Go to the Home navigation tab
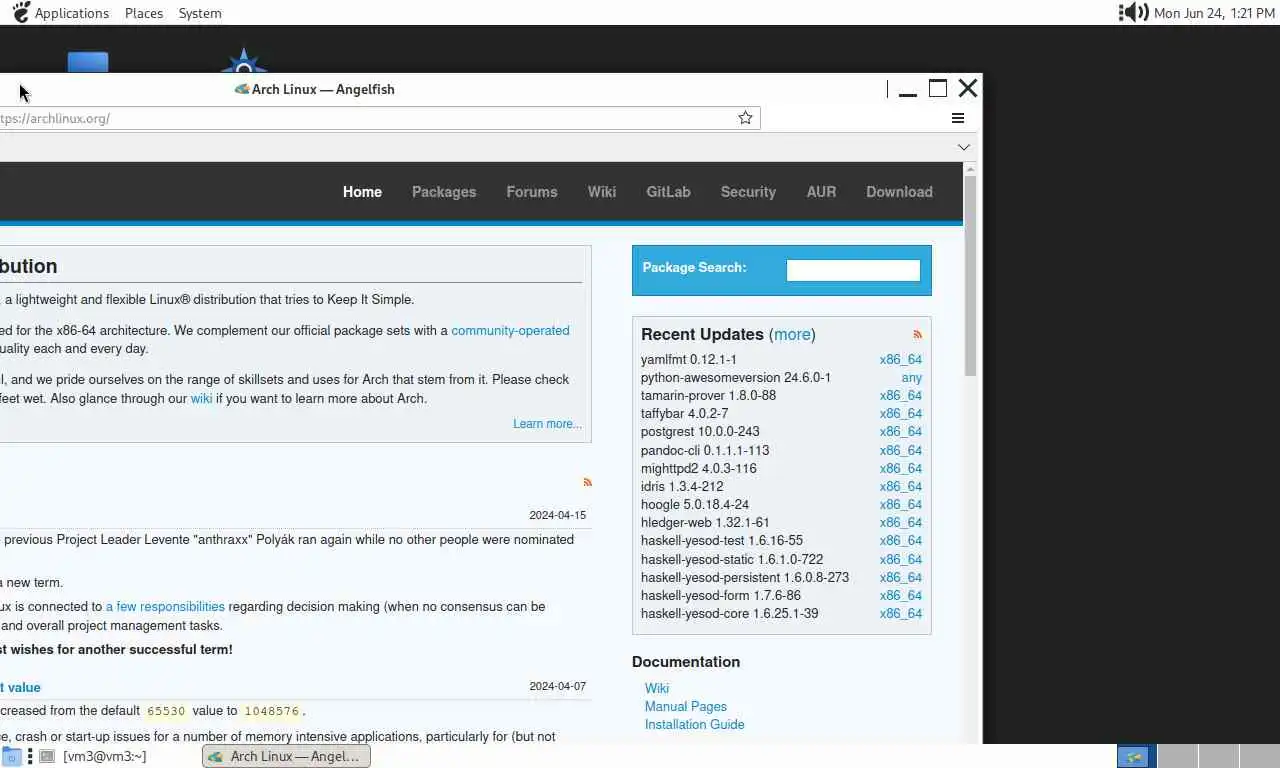 pos(362,192)
